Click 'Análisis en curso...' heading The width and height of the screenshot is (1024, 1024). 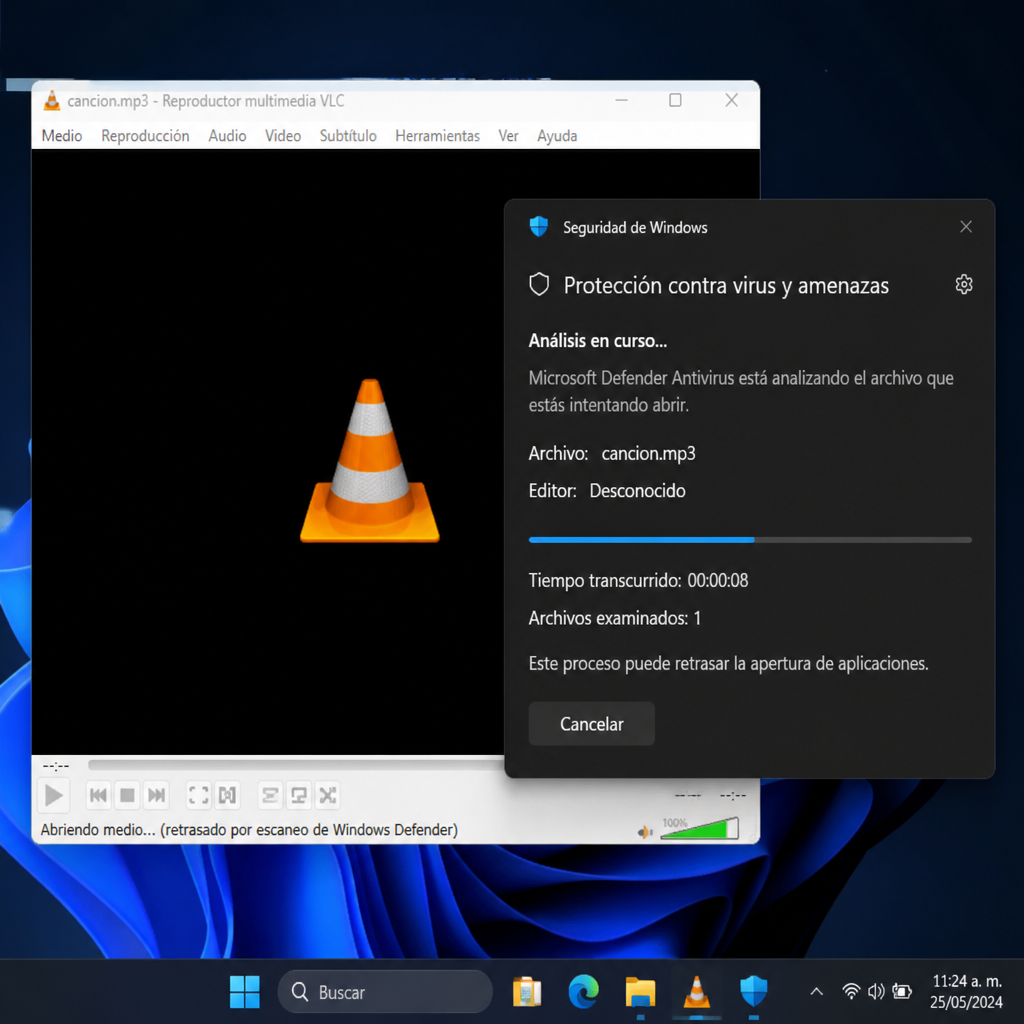tap(598, 340)
